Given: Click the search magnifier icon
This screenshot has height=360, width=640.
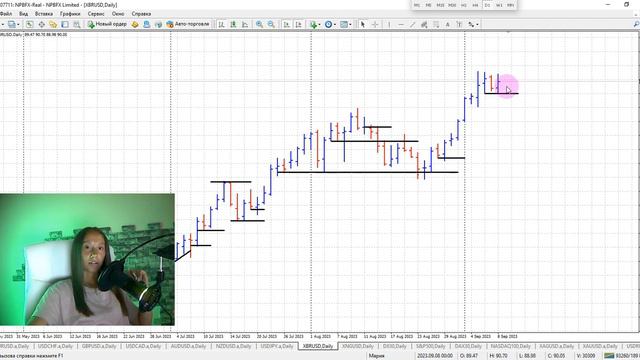Looking at the screenshot, I should coord(636,24).
